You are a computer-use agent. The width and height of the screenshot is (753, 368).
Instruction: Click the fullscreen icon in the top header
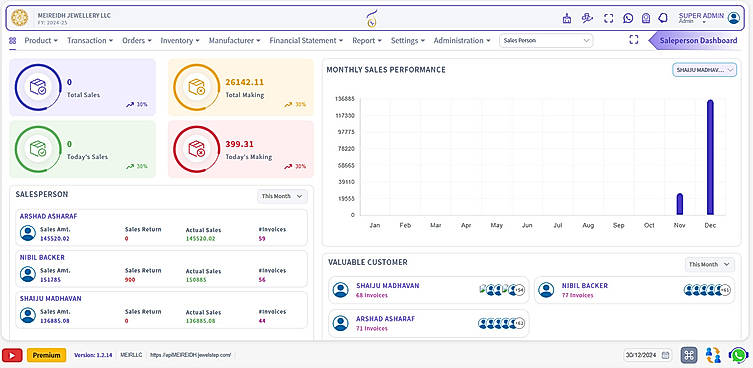click(608, 18)
